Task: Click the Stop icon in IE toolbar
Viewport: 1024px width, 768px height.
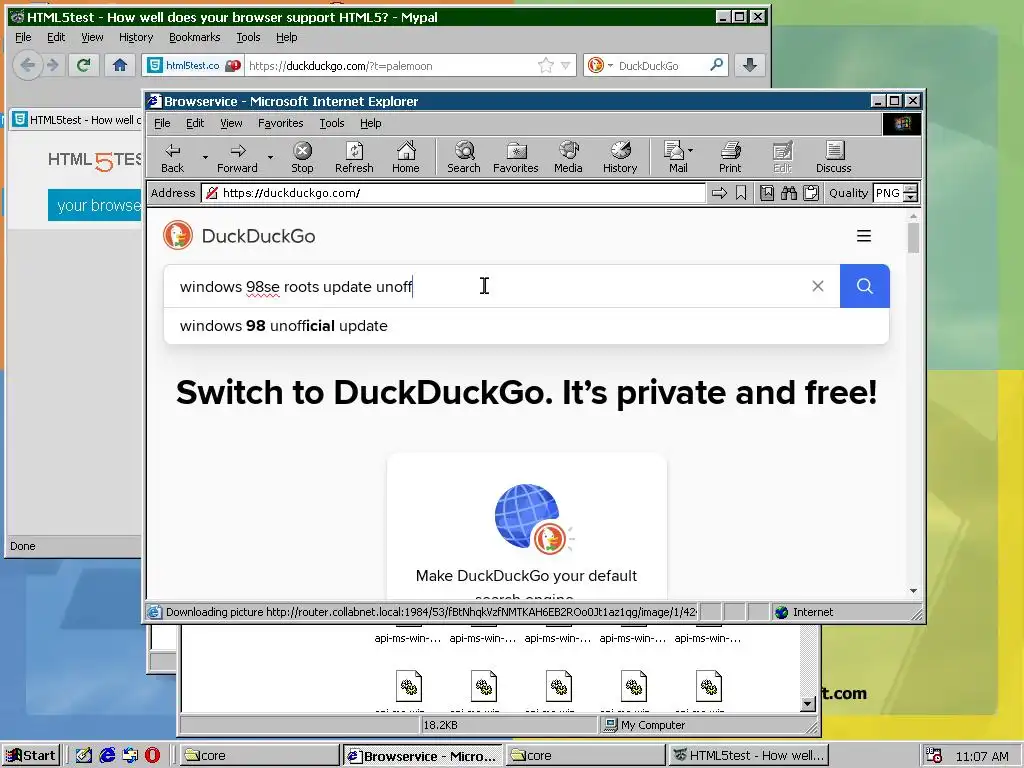Action: pos(302,158)
